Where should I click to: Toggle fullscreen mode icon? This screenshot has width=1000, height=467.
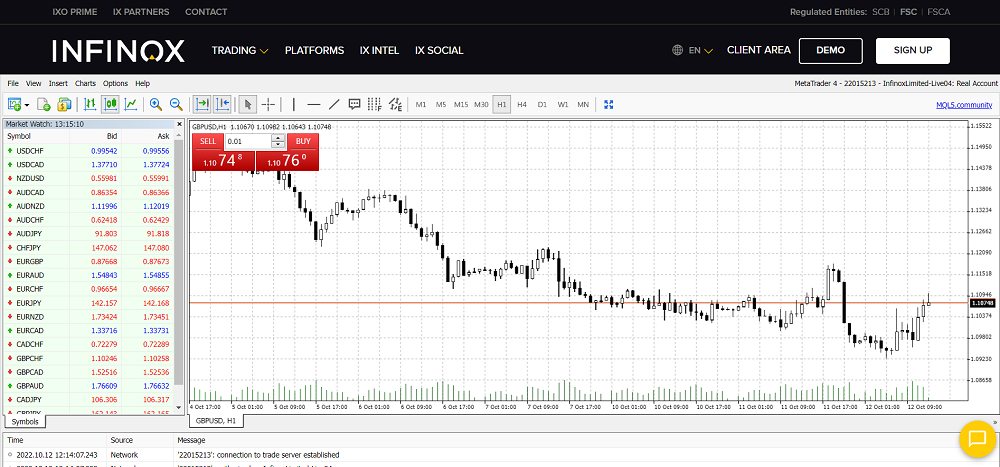(x=608, y=104)
